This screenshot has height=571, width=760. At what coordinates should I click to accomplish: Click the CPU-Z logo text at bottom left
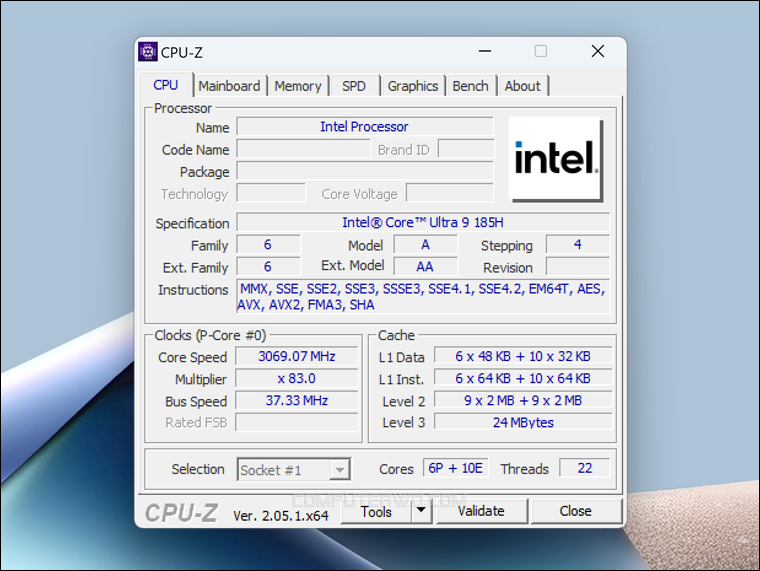181,513
